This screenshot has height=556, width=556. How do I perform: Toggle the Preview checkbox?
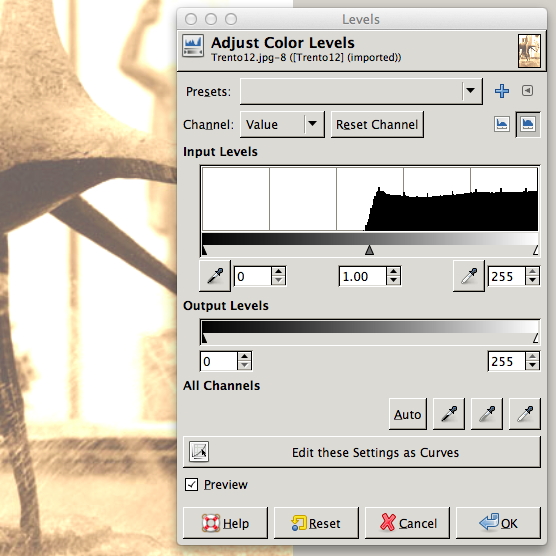pyautogui.click(x=191, y=484)
